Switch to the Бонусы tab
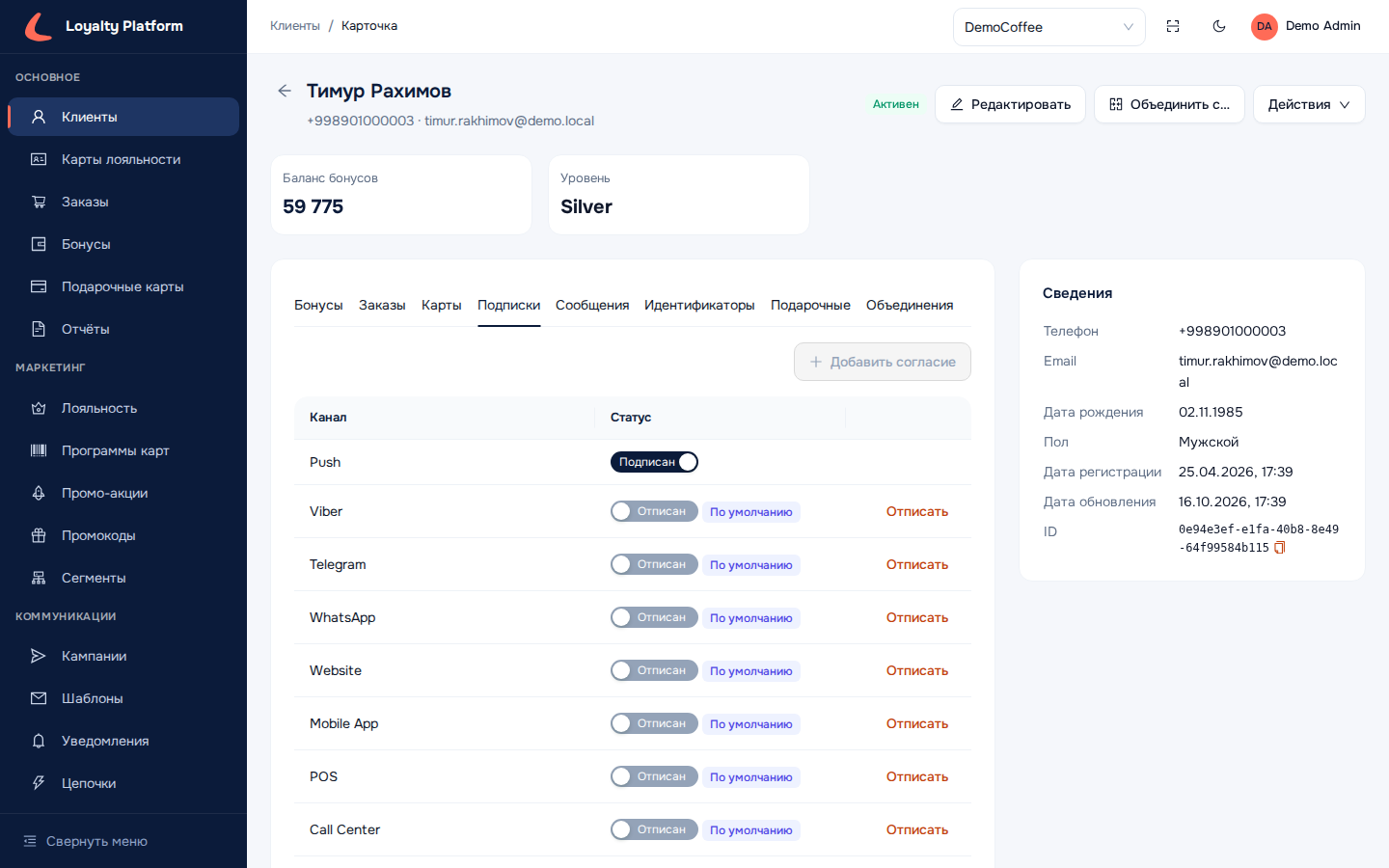The height and width of the screenshot is (868, 1389). pos(318,305)
